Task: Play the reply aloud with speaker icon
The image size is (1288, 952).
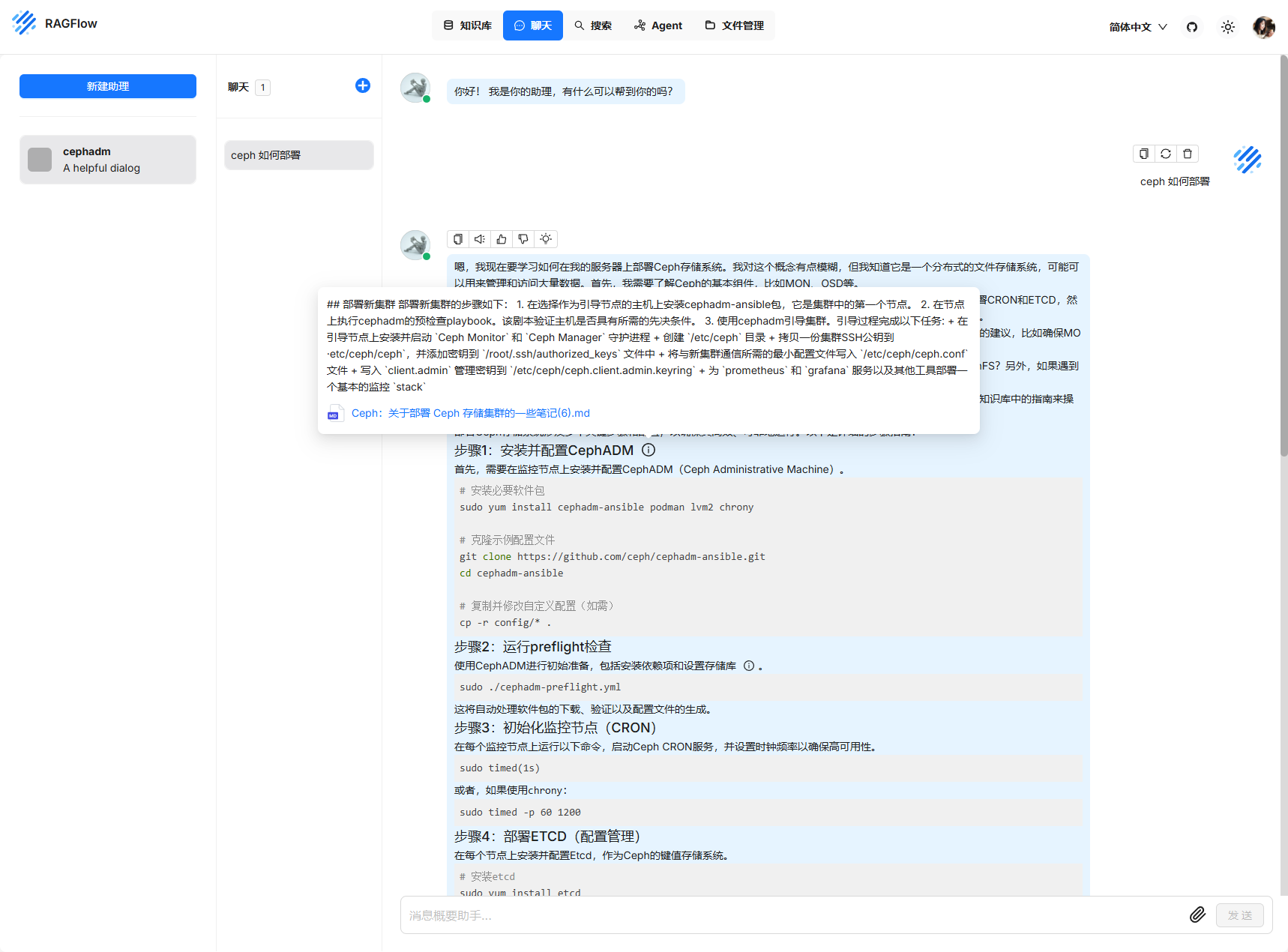Action: coord(480,239)
